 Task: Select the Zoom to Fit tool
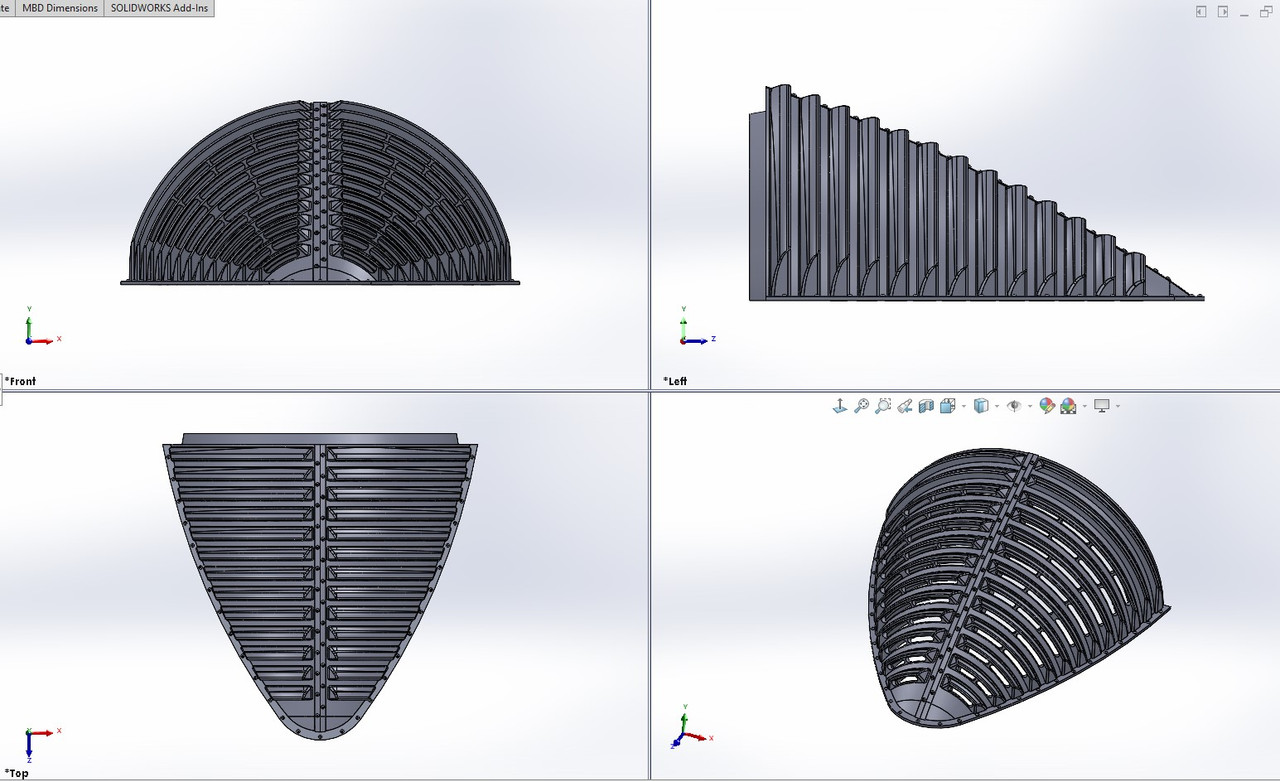[840, 405]
